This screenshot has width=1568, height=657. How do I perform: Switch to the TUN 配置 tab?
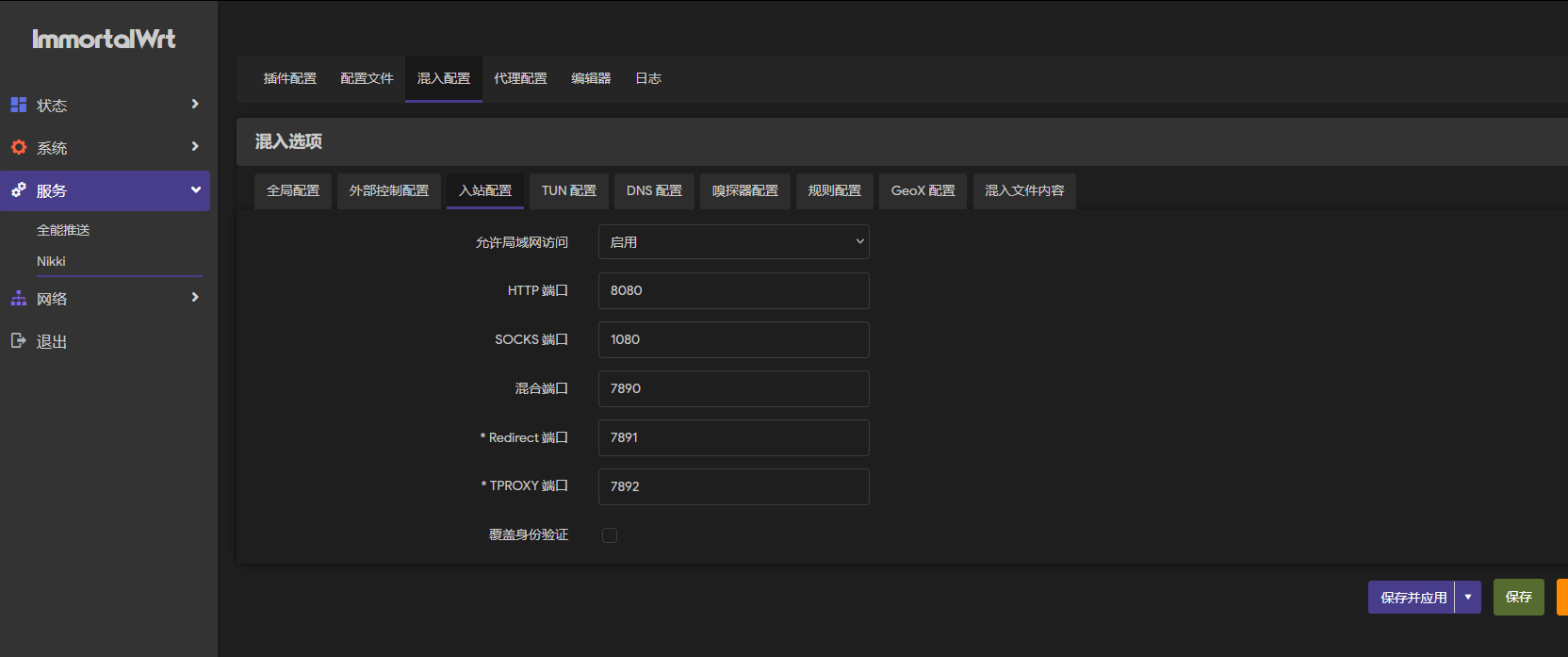568,190
